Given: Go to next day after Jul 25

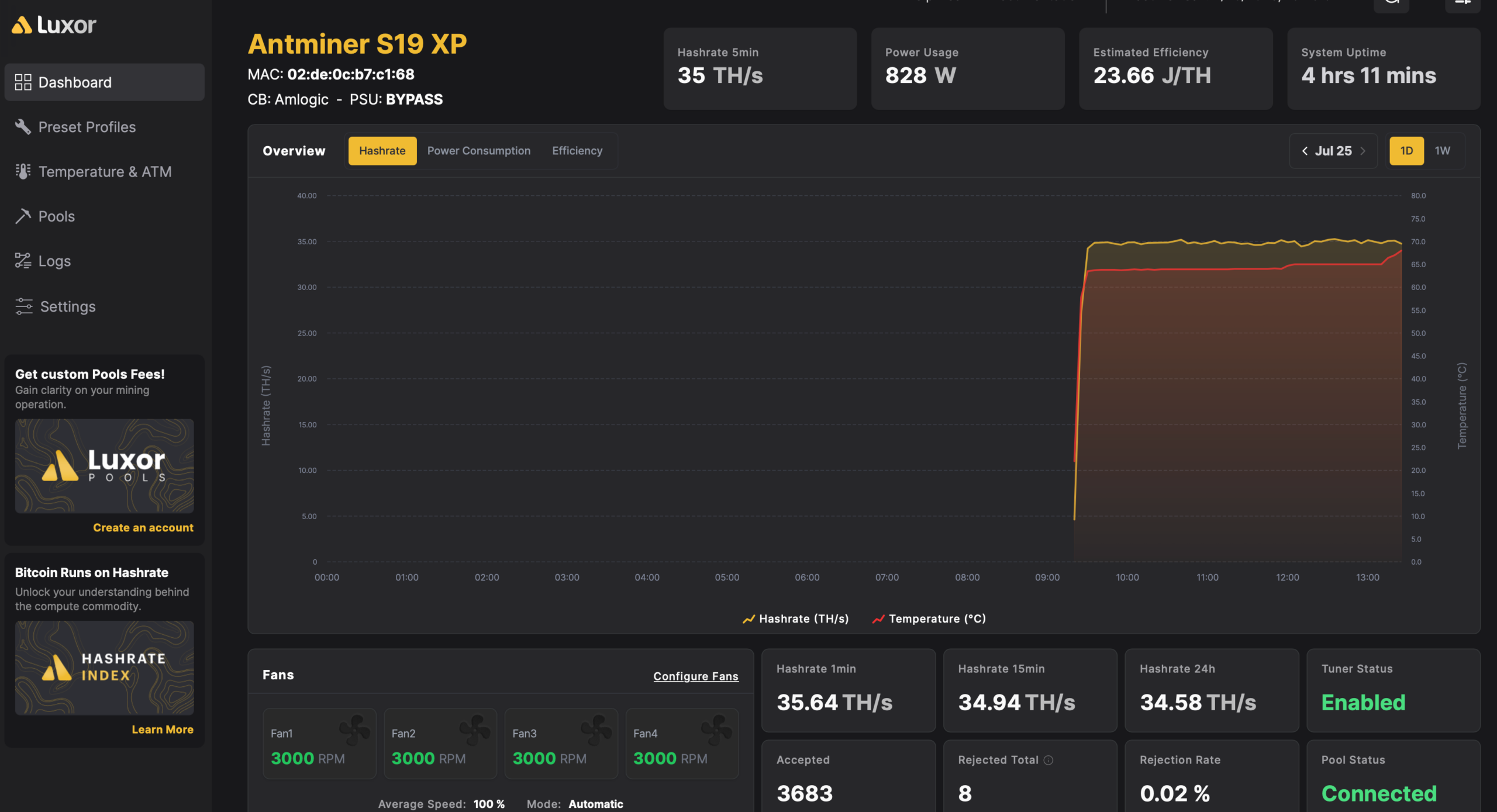Looking at the screenshot, I should (1363, 151).
